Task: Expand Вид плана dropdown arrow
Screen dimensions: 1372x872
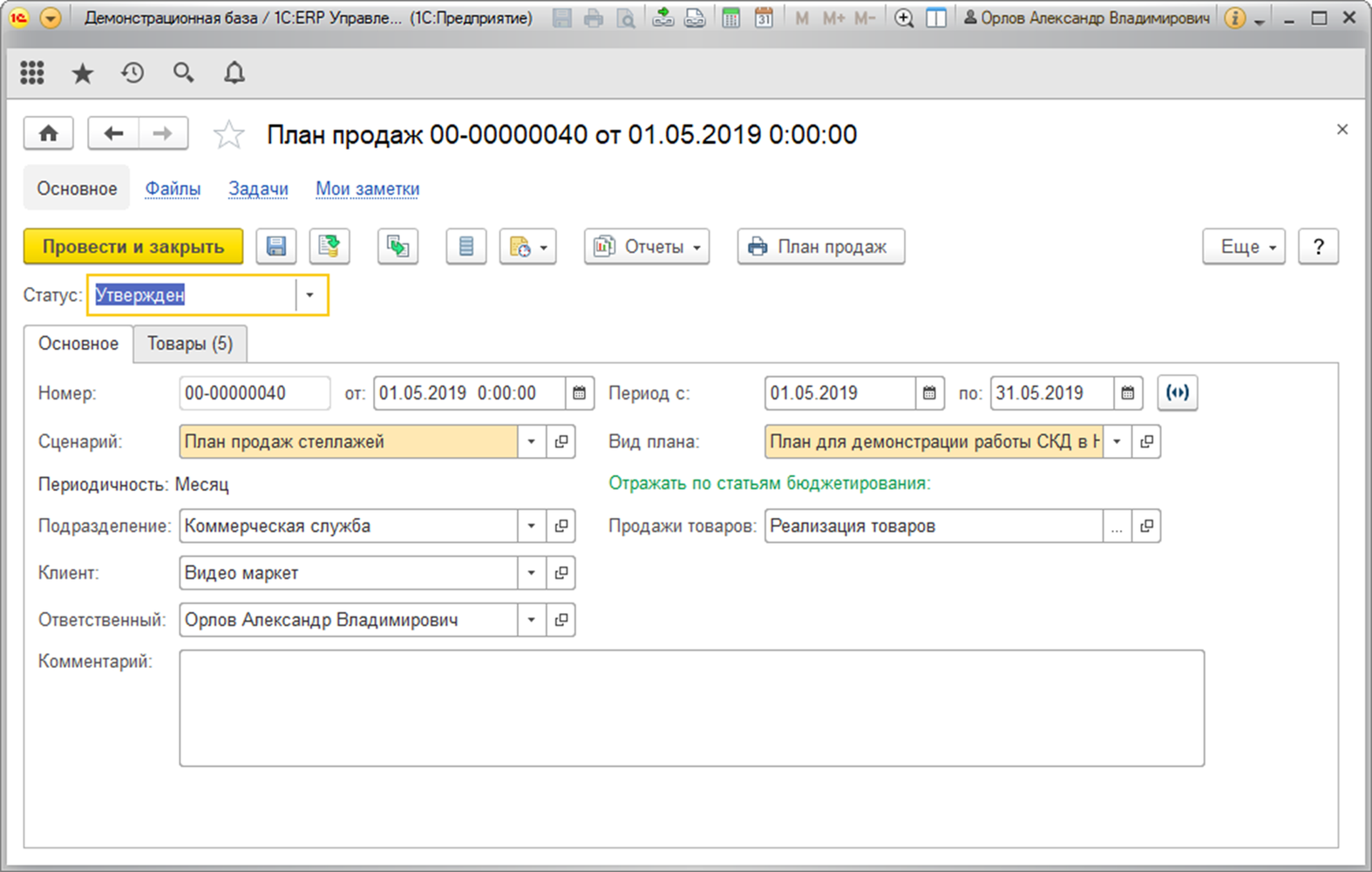Action: pos(1117,441)
